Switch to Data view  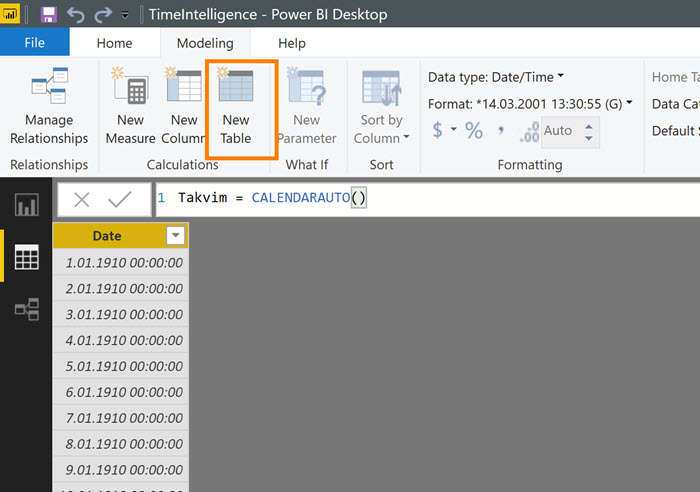pyautogui.click(x=26, y=257)
